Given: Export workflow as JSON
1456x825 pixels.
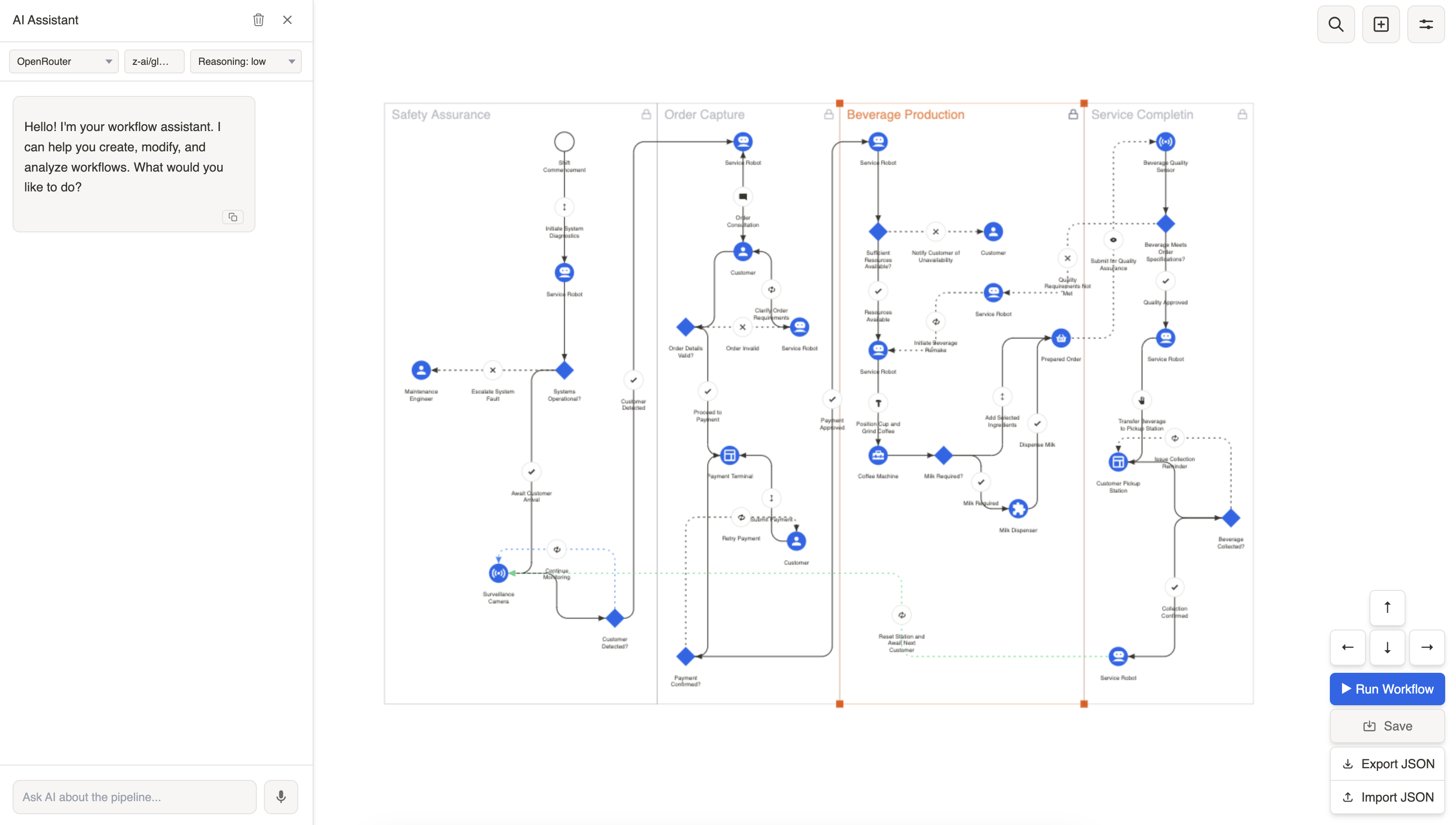Looking at the screenshot, I should 1387,764.
